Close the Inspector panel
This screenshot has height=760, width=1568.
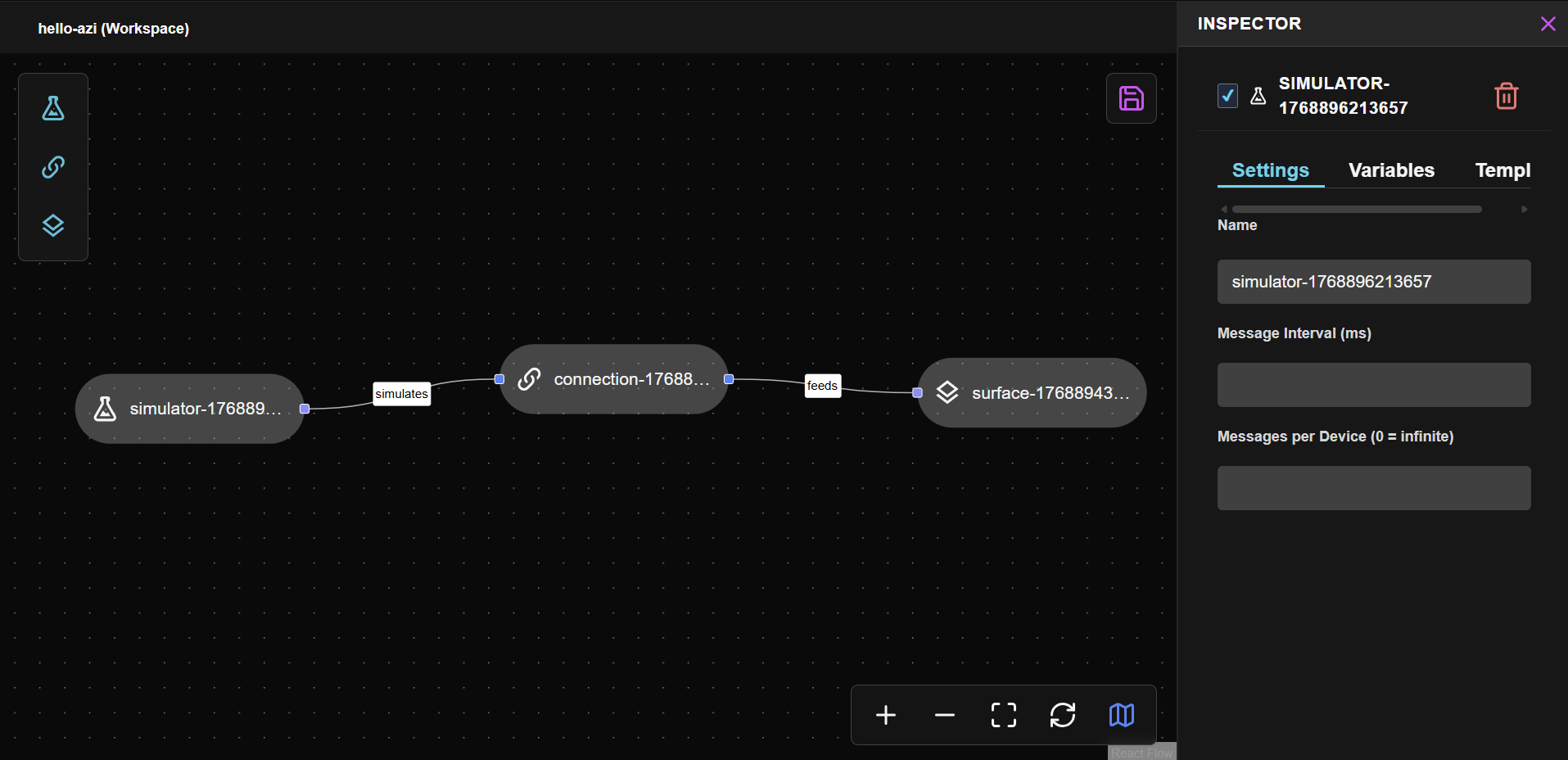(1548, 24)
